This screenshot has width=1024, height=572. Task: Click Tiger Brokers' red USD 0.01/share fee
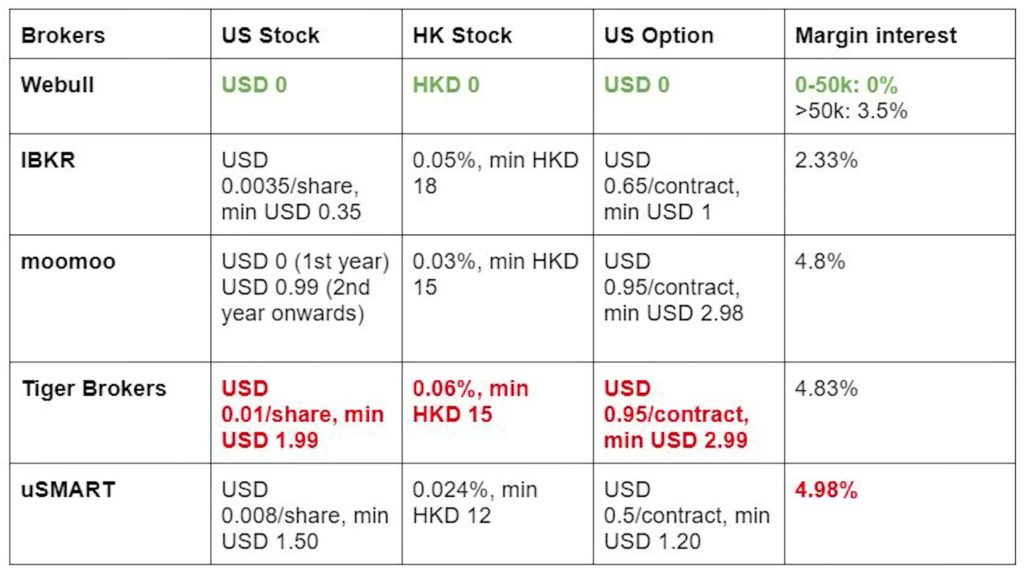[302, 413]
